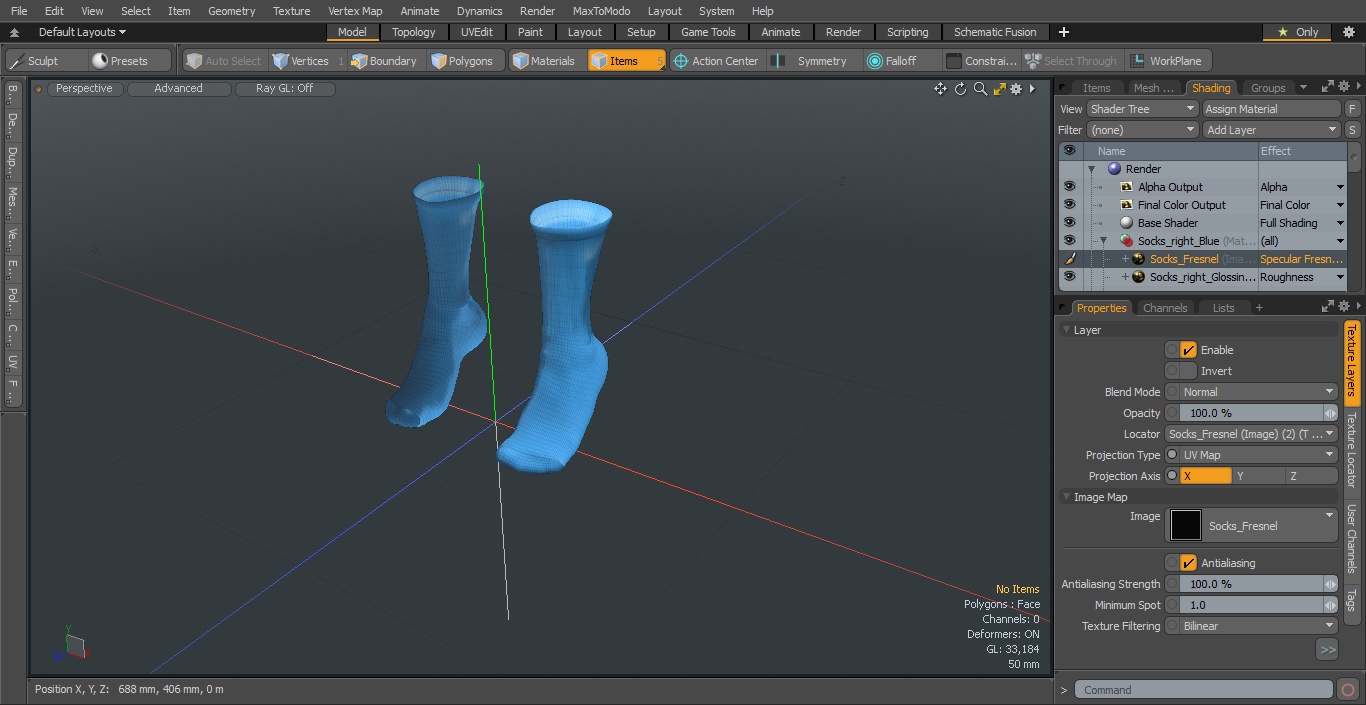This screenshot has height=705, width=1366.
Task: Click the Socks_Fresnel image thumbnail
Action: pos(1186,525)
